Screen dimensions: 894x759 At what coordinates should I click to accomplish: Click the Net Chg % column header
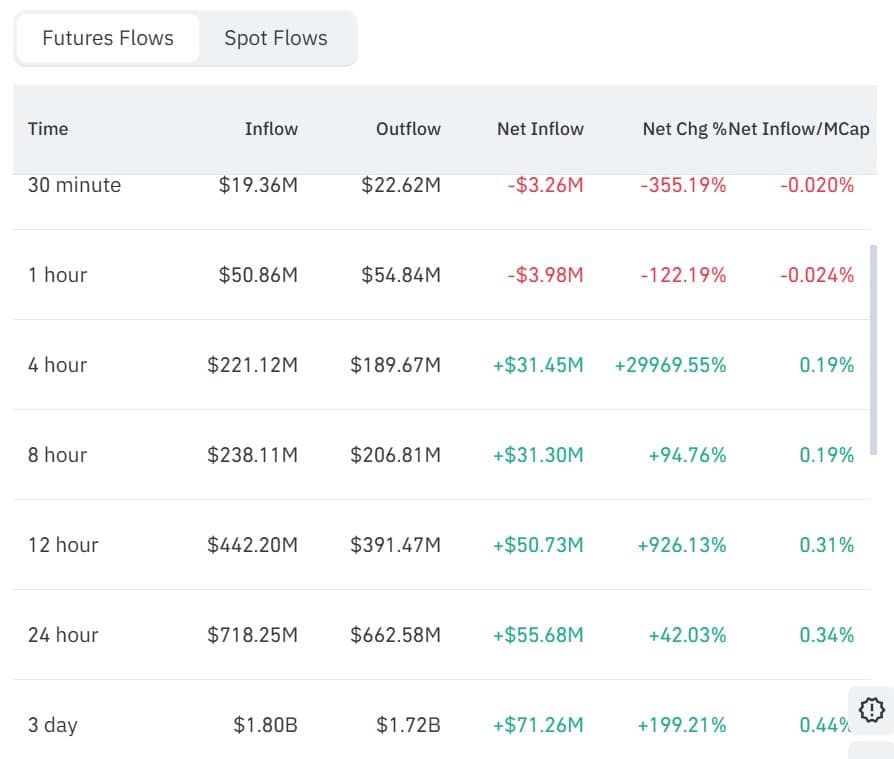[684, 128]
